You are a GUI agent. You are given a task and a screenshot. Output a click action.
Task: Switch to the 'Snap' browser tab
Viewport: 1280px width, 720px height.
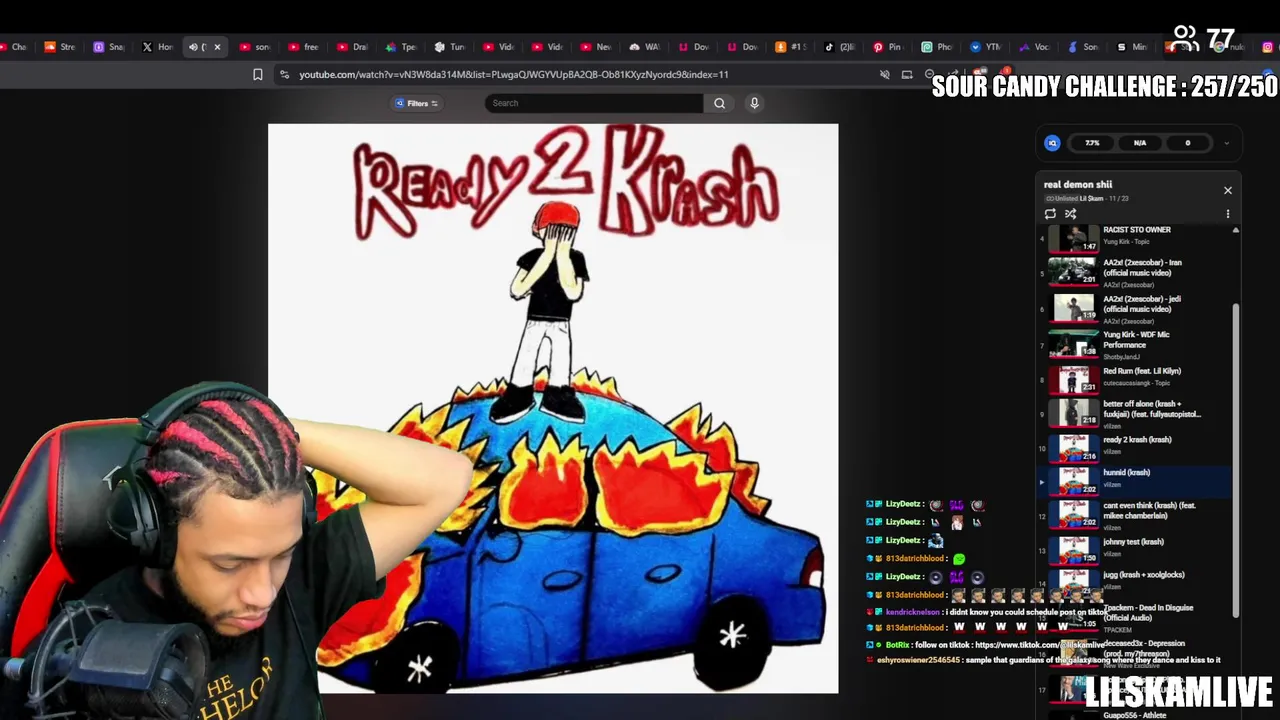tap(109, 47)
